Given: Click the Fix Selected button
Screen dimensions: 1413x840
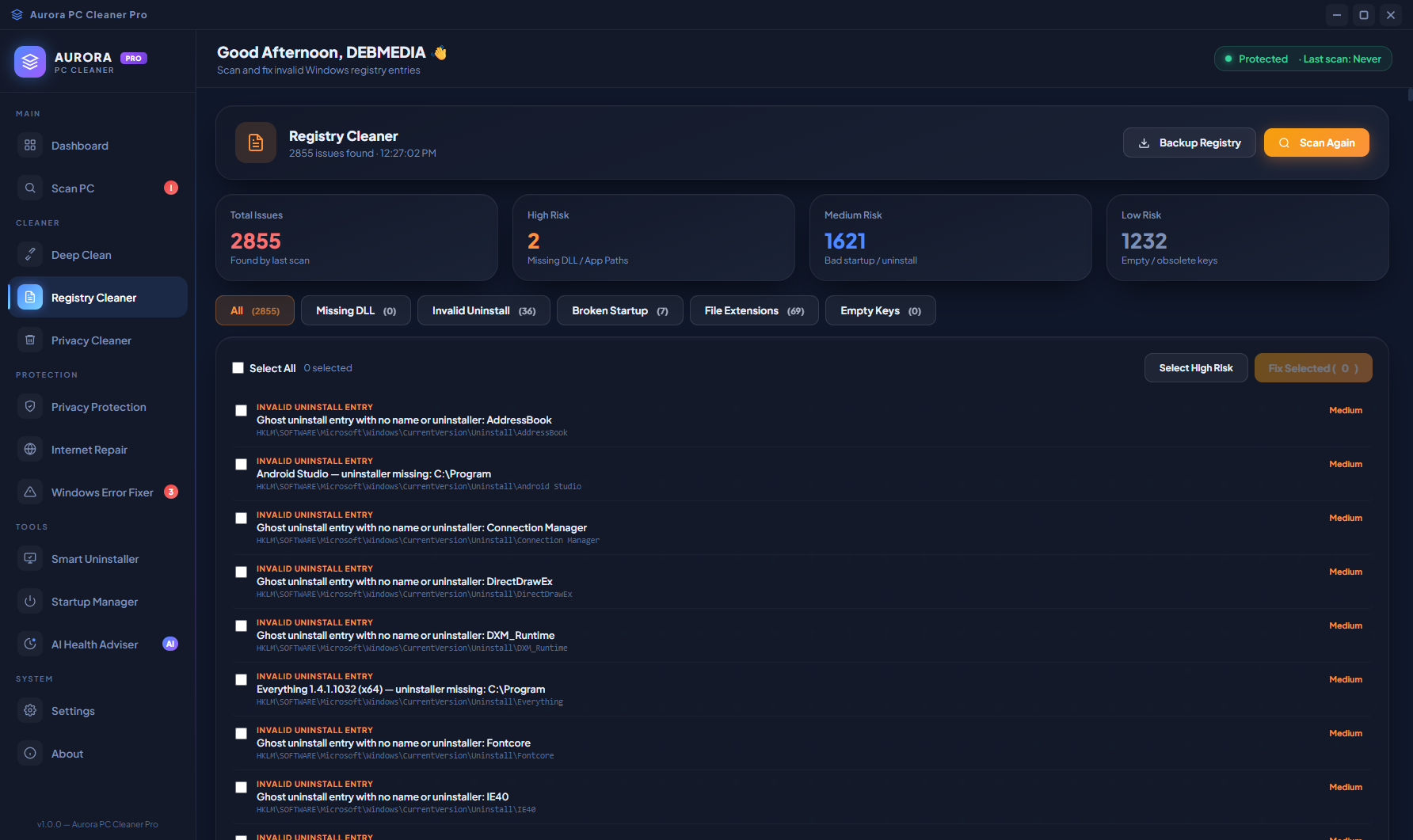Looking at the screenshot, I should click(1313, 368).
